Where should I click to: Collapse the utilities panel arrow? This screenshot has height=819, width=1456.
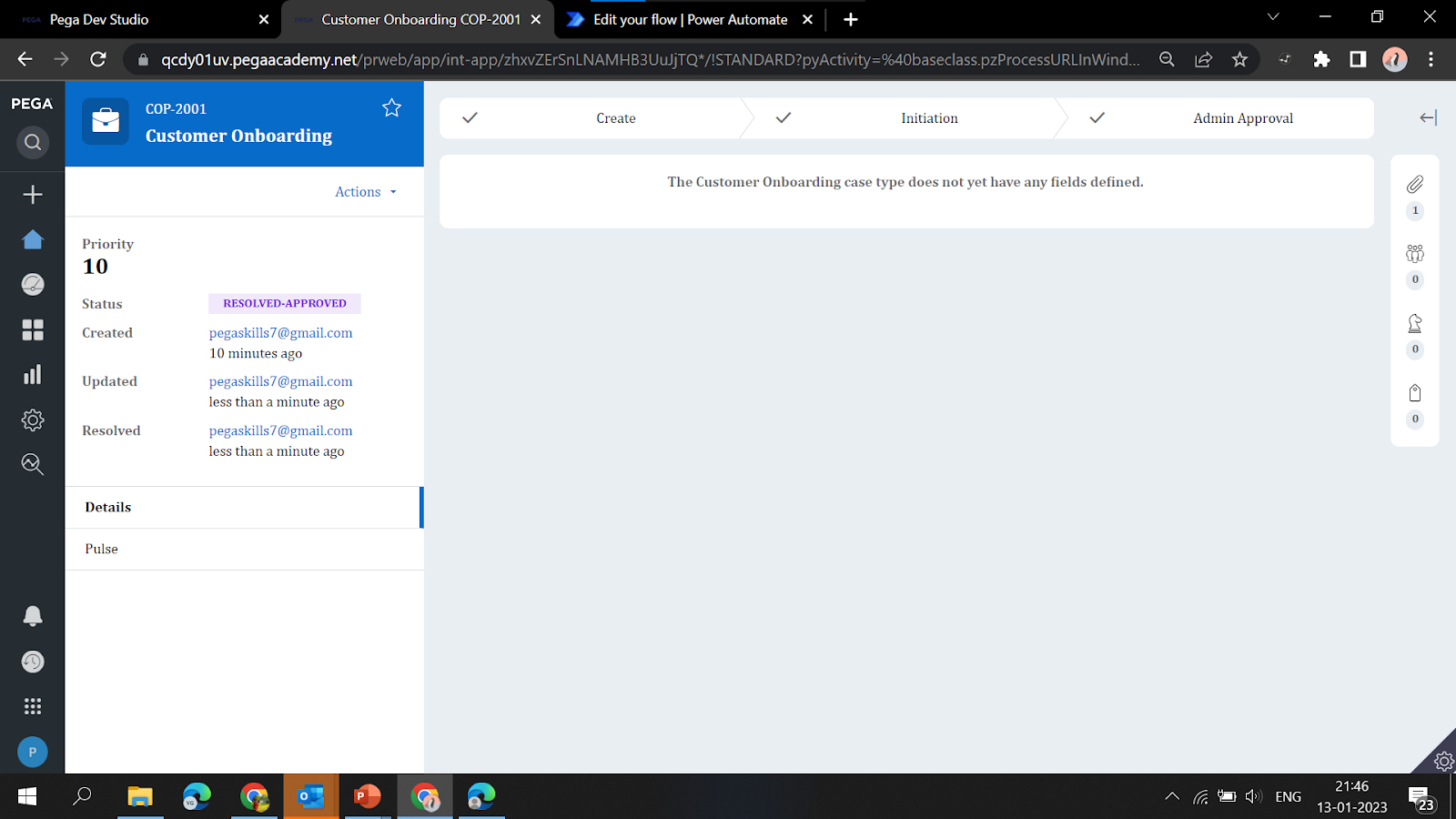tap(1429, 117)
